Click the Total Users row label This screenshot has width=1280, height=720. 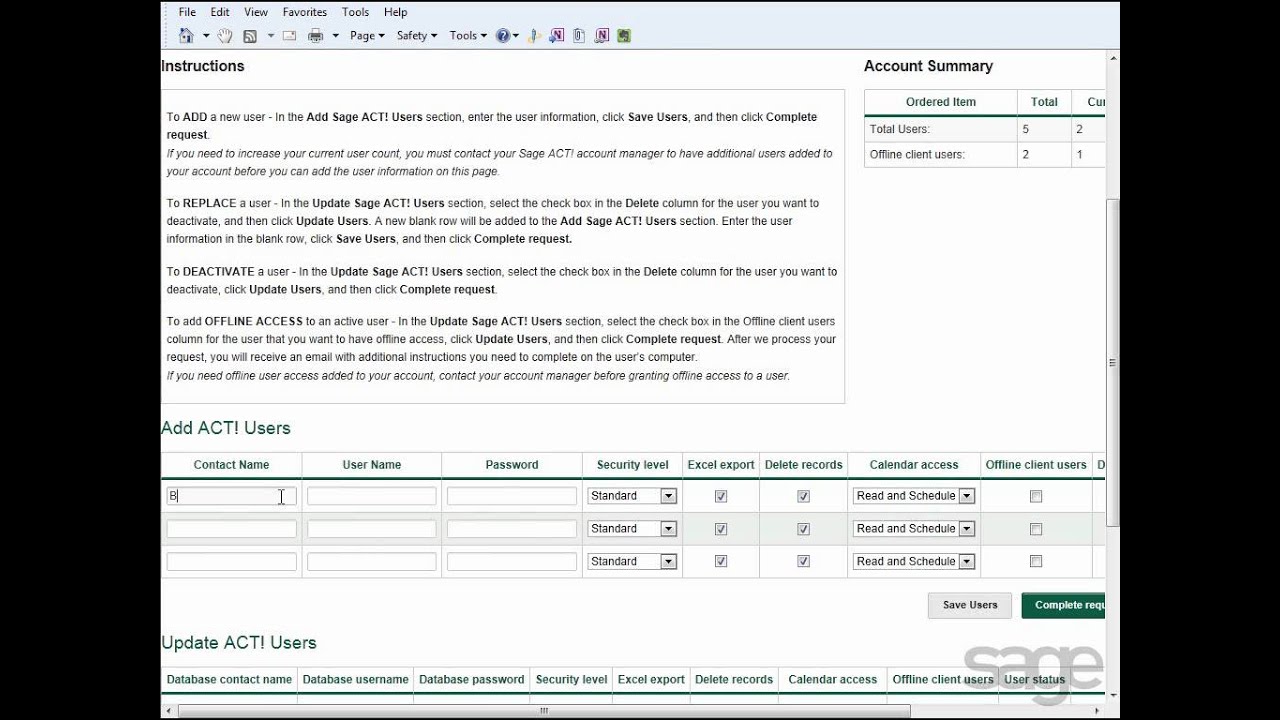click(x=900, y=129)
